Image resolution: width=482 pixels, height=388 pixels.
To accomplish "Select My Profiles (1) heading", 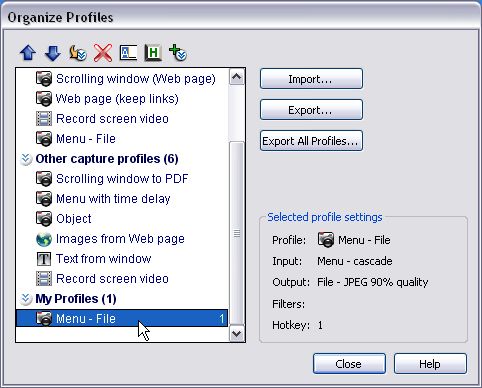I will point(76,299).
